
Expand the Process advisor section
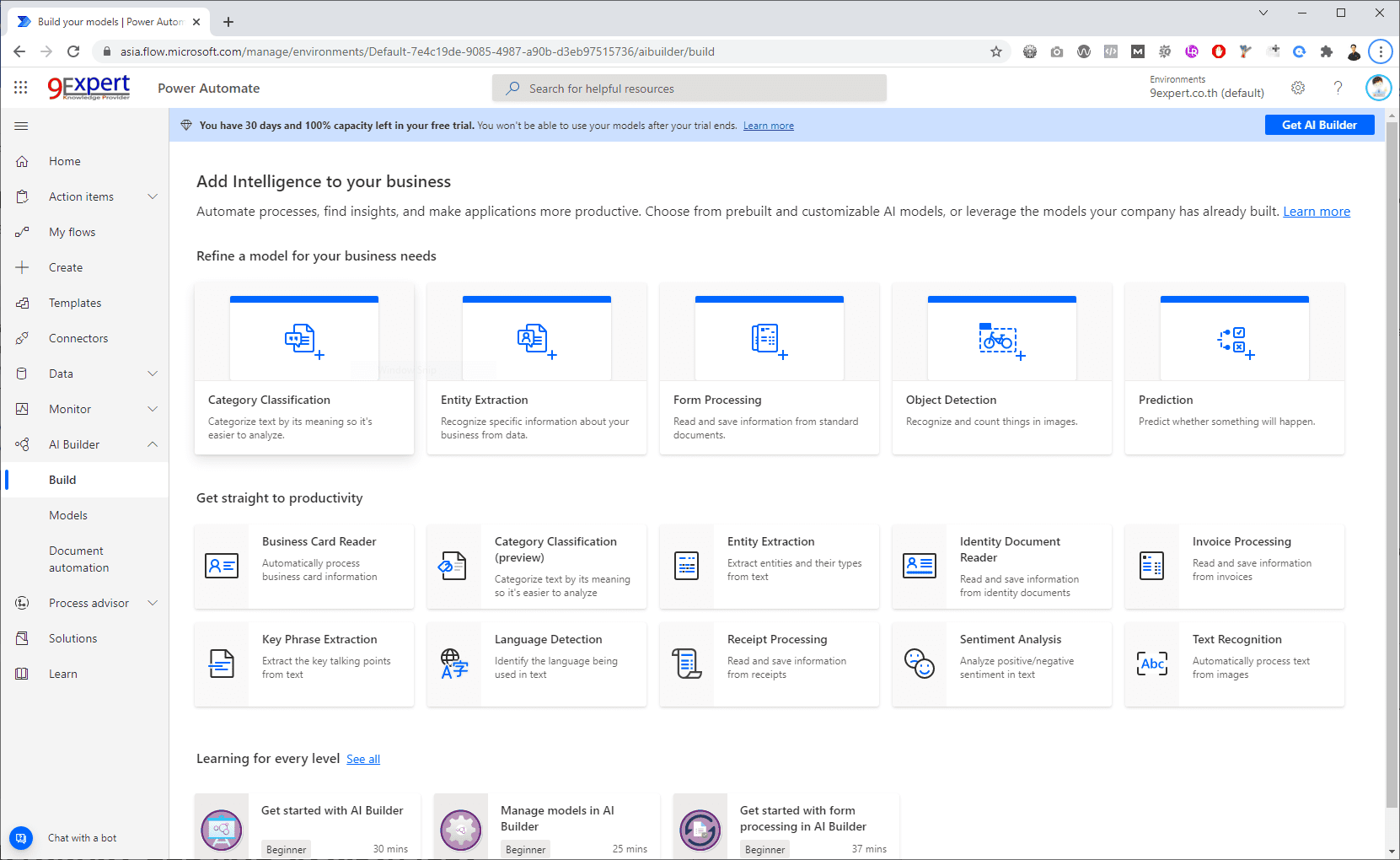click(153, 602)
